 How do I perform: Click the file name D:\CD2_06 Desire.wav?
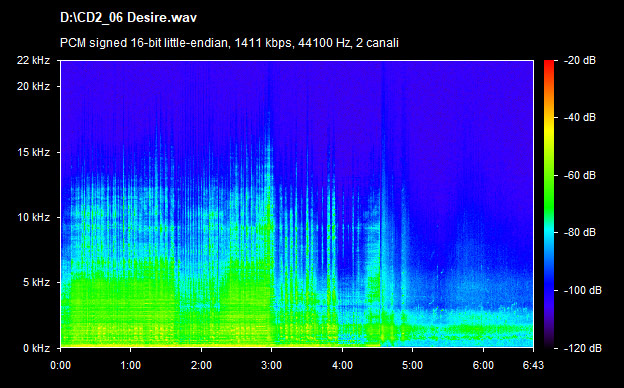[x=128, y=18]
